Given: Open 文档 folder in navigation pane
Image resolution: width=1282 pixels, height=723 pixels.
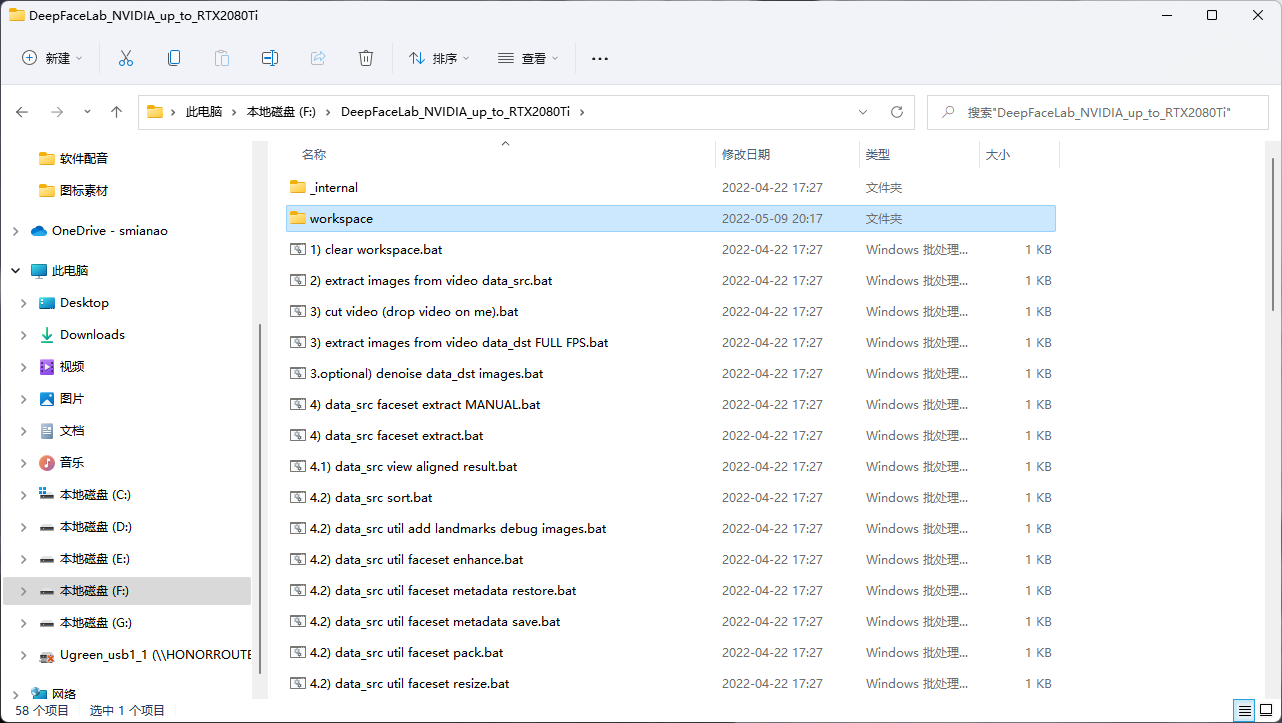Looking at the screenshot, I should (72, 430).
